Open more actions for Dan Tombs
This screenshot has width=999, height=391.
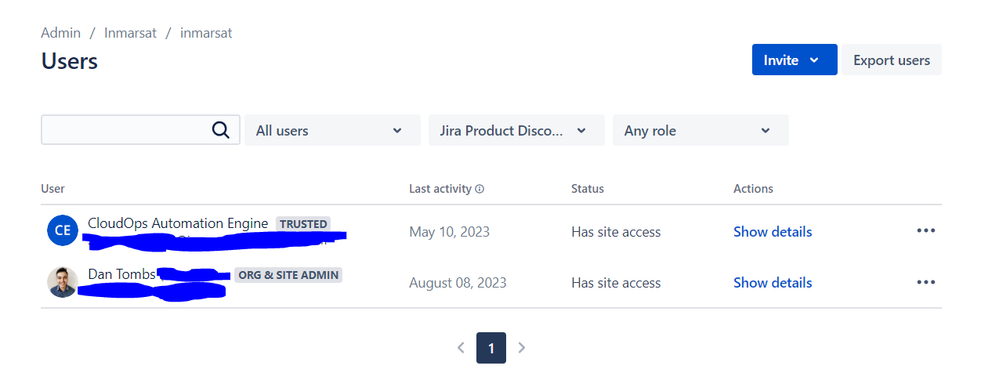pyautogui.click(x=926, y=282)
